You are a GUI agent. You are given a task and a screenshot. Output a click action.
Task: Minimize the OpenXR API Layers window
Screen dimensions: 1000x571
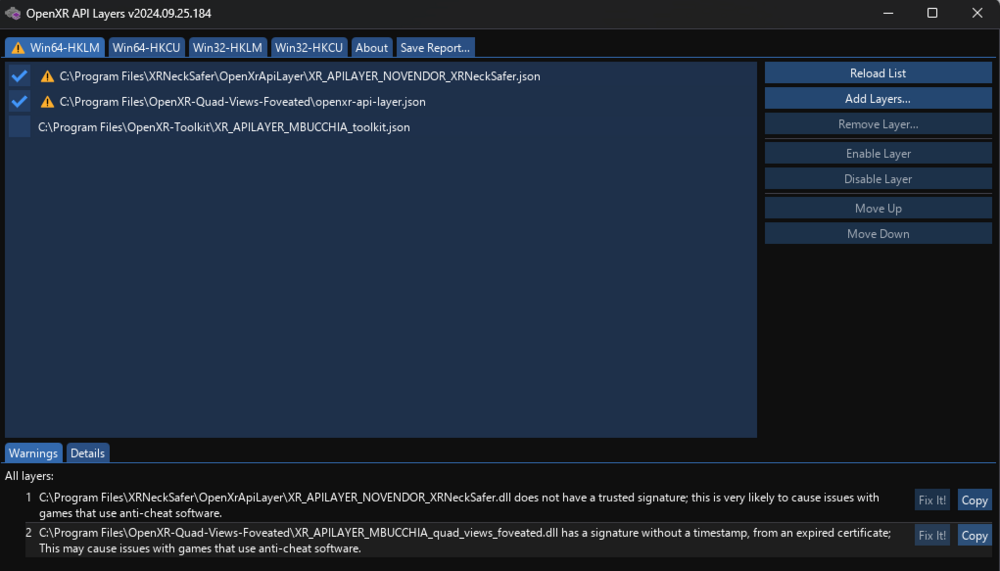click(888, 13)
